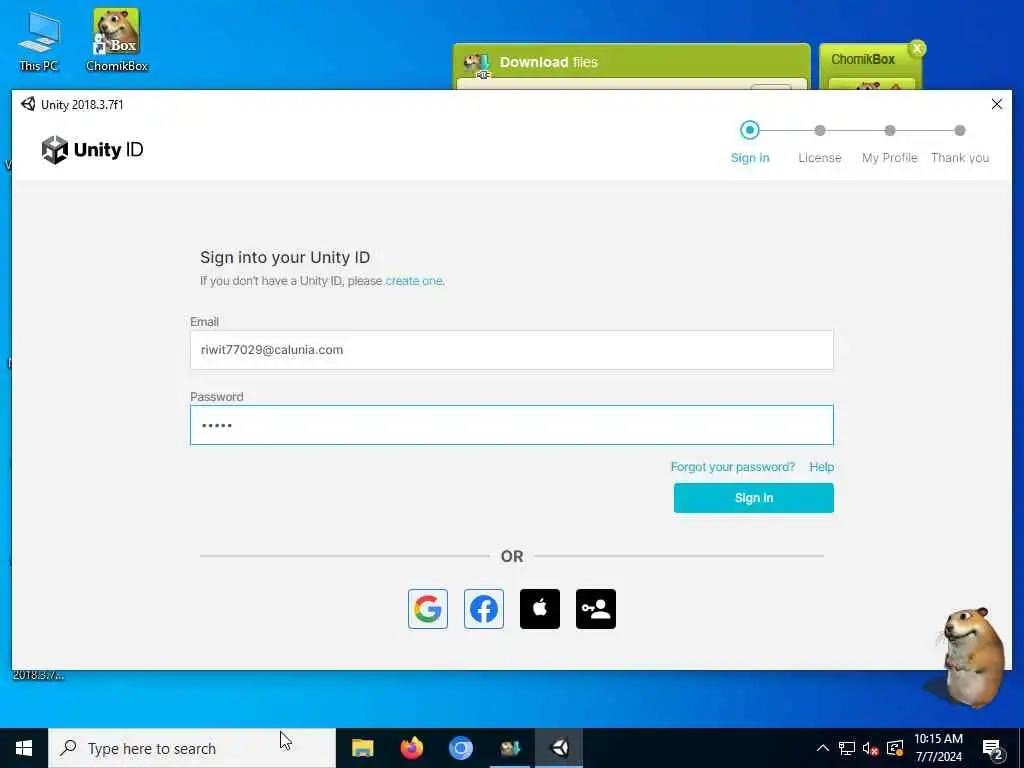This screenshot has width=1024, height=768.
Task: Sign in with Google icon
Action: [x=428, y=609]
